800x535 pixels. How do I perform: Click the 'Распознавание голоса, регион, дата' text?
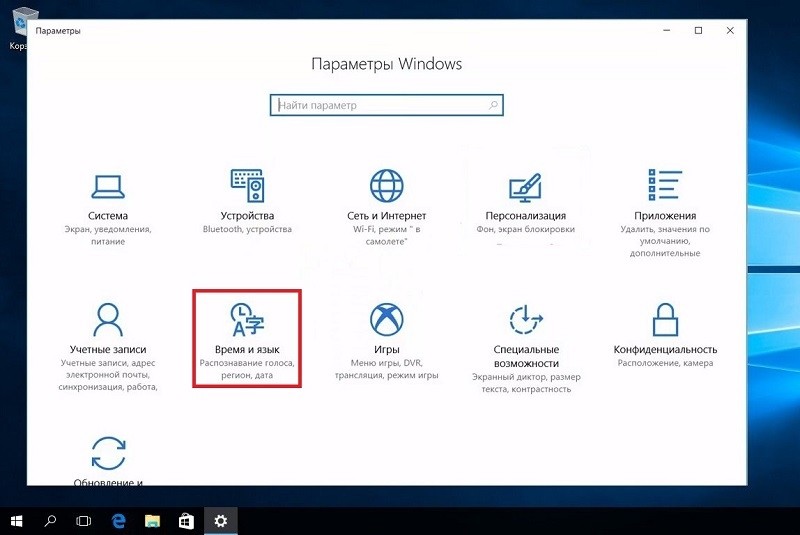247,369
